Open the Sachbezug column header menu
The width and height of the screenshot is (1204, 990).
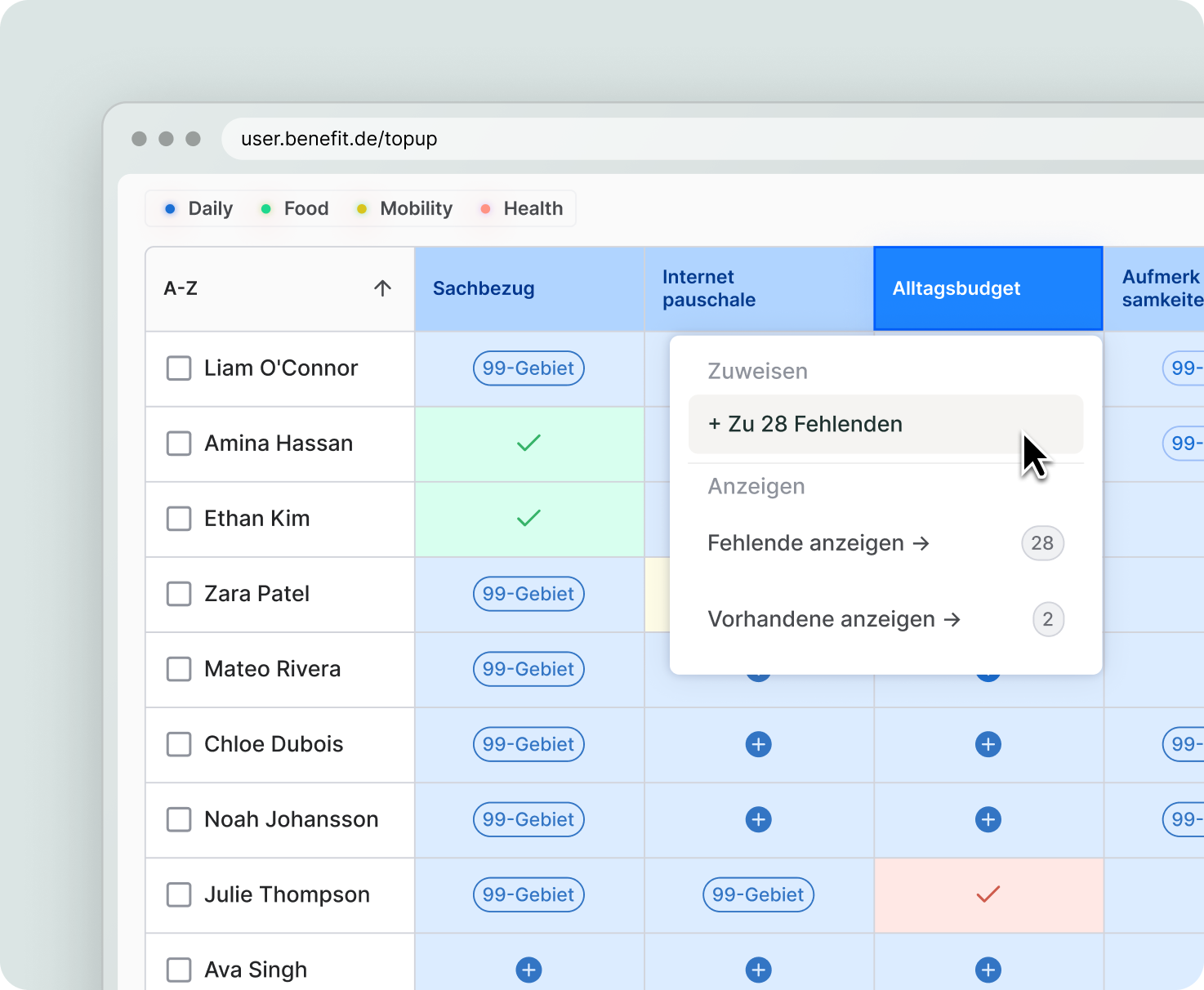point(529,288)
